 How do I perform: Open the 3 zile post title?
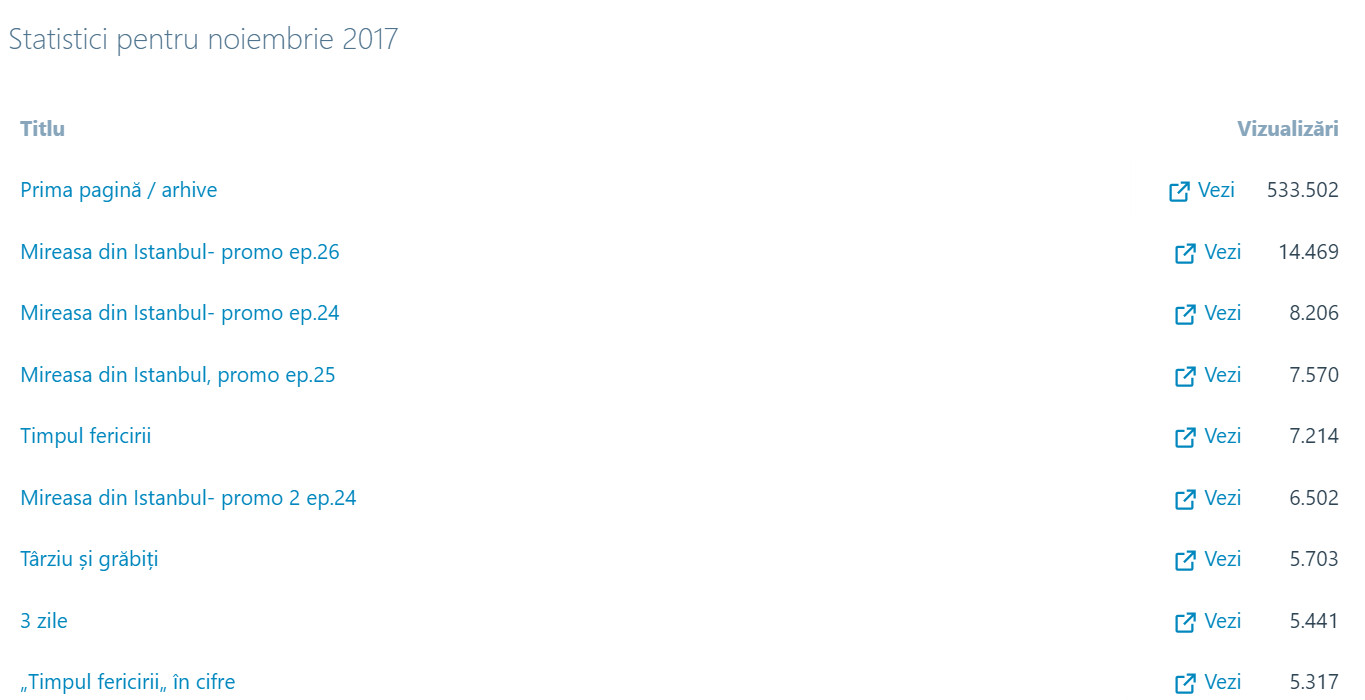click(x=44, y=621)
